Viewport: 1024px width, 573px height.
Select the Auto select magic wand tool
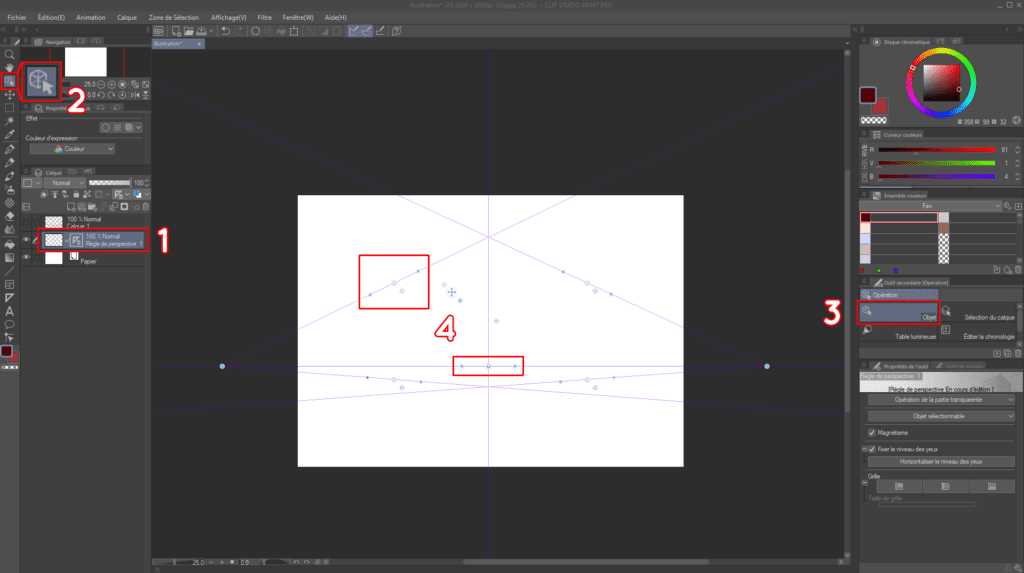(x=9, y=122)
